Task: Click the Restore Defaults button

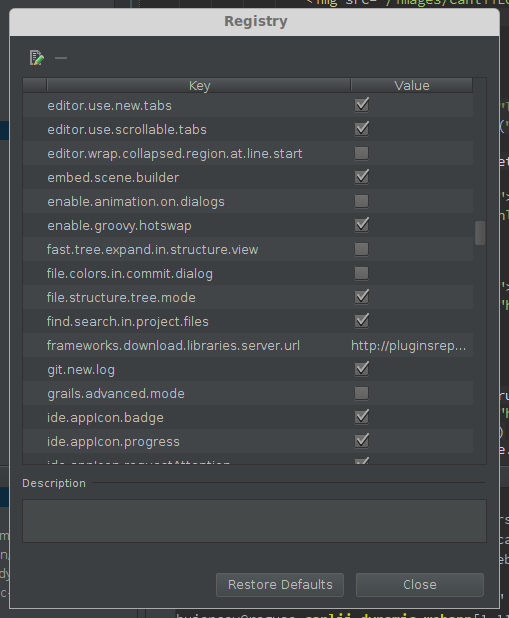Action: 280,584
